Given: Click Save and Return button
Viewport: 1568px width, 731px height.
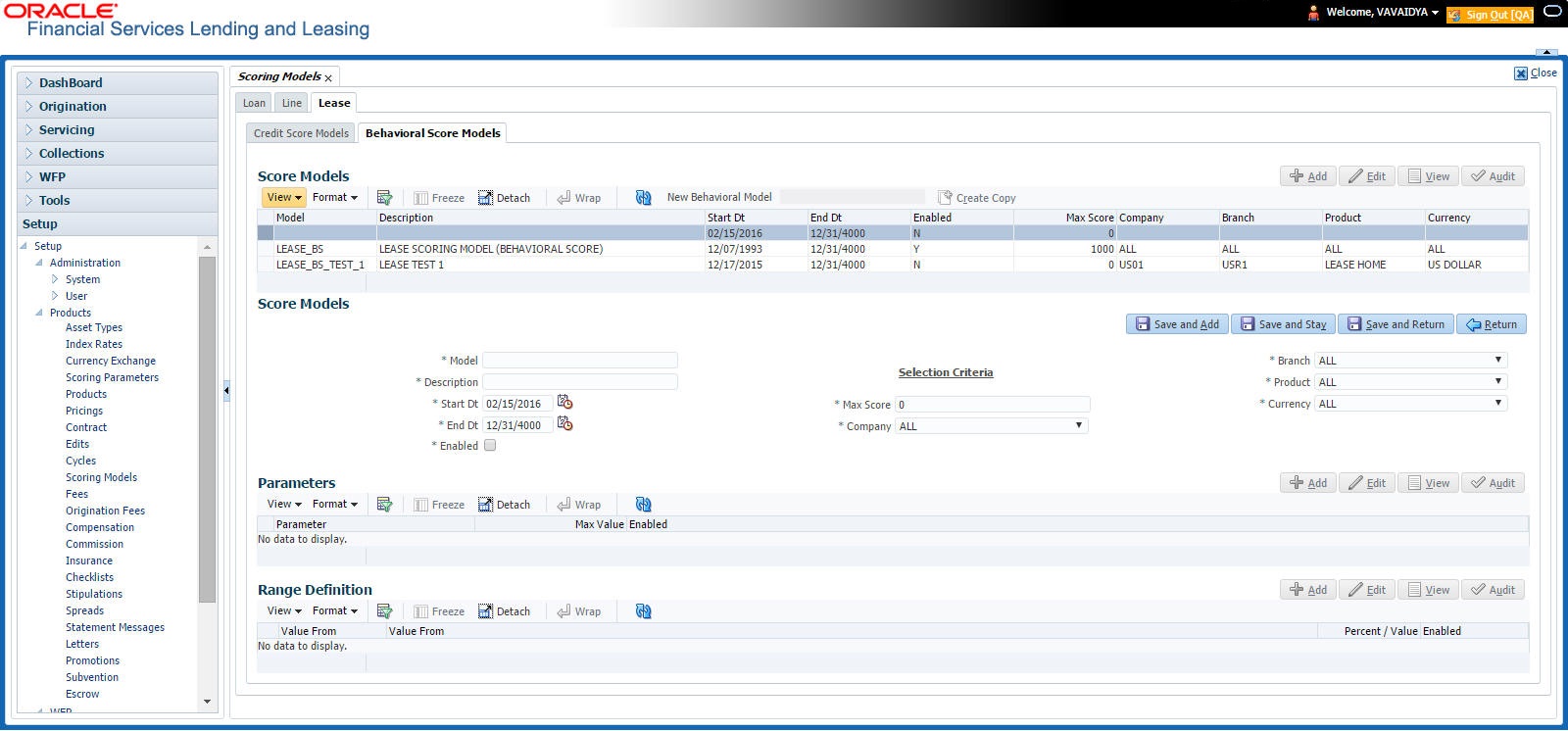Looking at the screenshot, I should [1396, 324].
